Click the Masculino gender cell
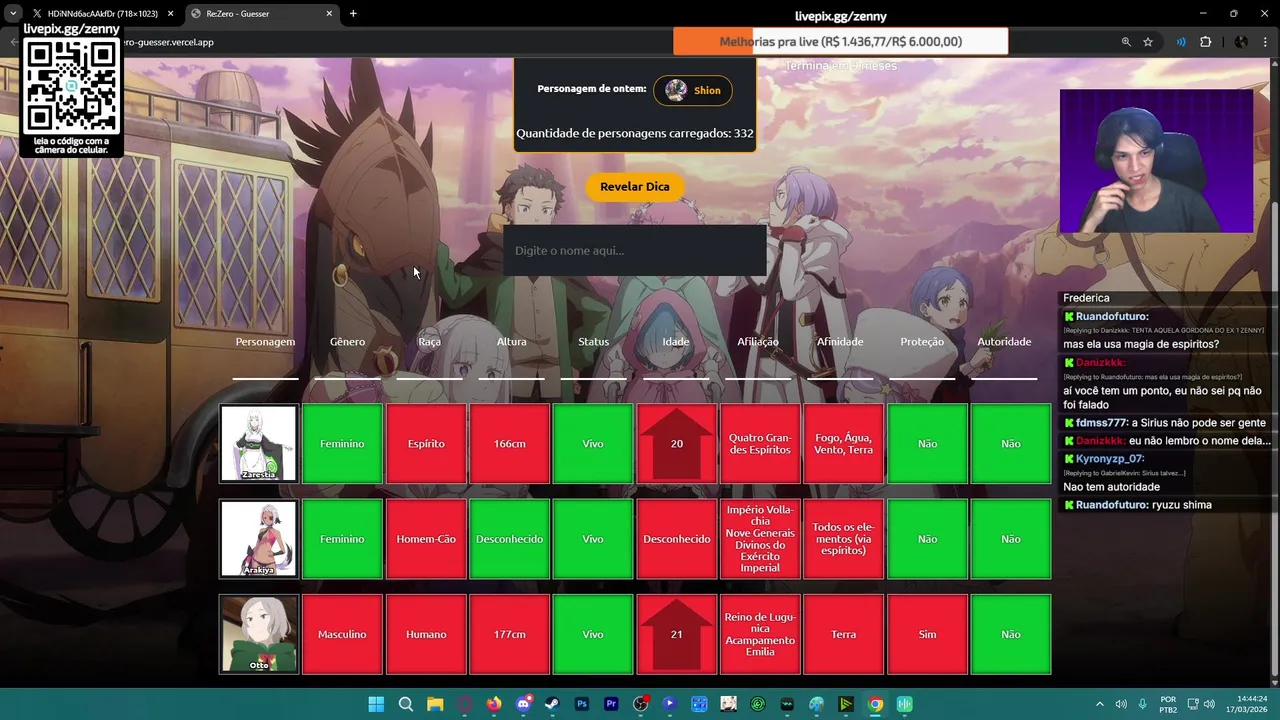Screen dimensions: 1280x720 (342, 634)
